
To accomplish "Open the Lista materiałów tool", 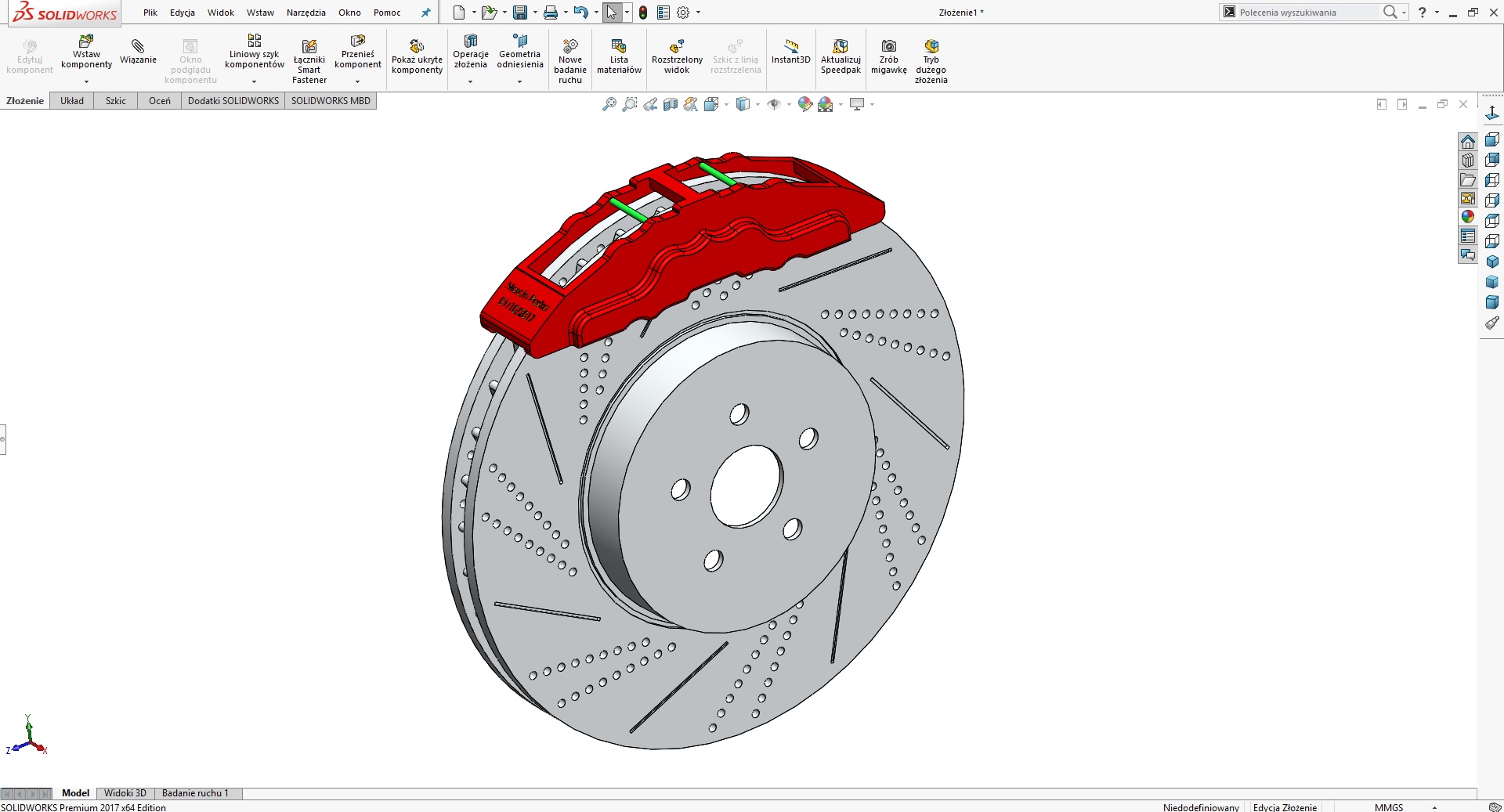I will [619, 56].
